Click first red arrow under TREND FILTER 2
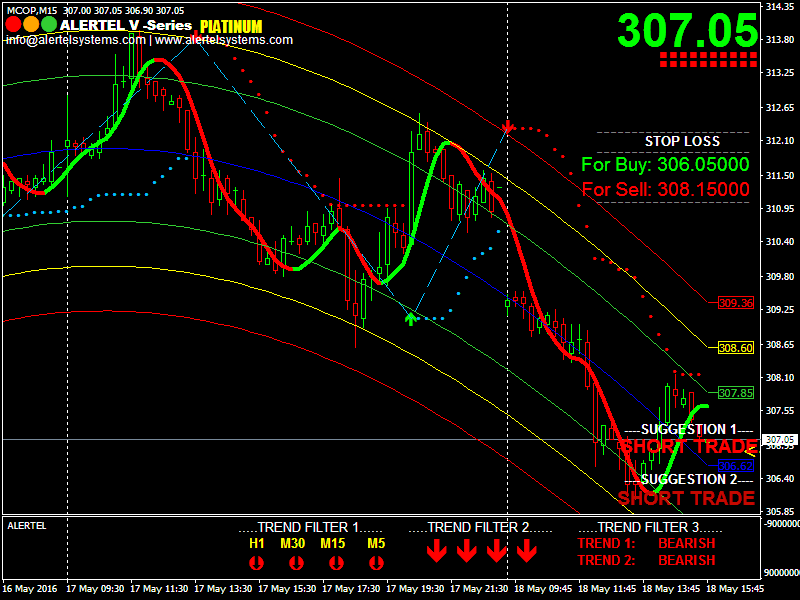 (437, 552)
